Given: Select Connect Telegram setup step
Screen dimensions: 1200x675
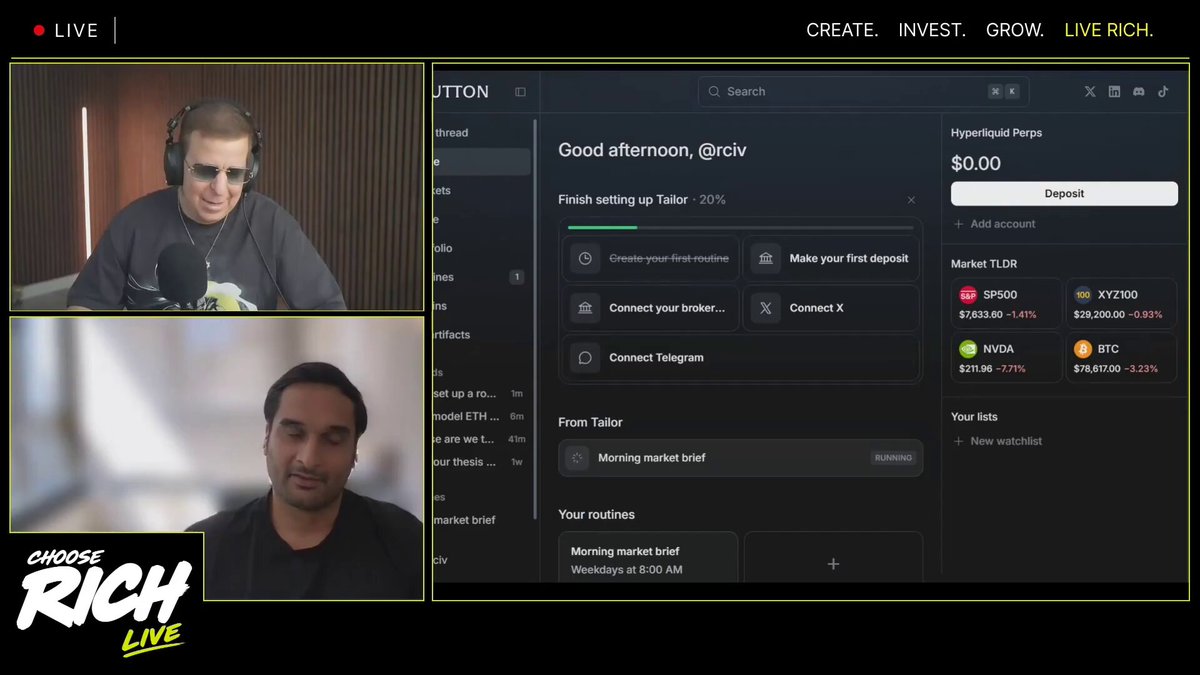Looking at the screenshot, I should coord(740,358).
